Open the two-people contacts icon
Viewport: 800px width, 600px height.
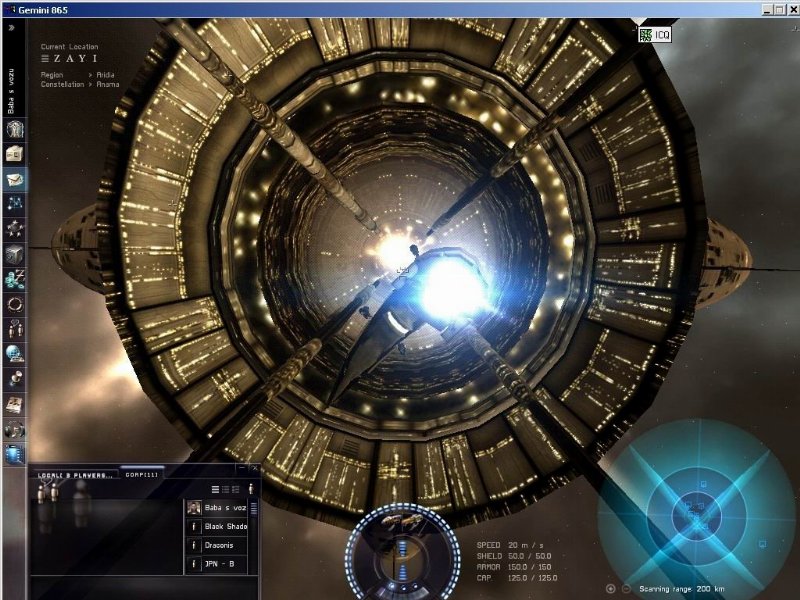point(15,329)
